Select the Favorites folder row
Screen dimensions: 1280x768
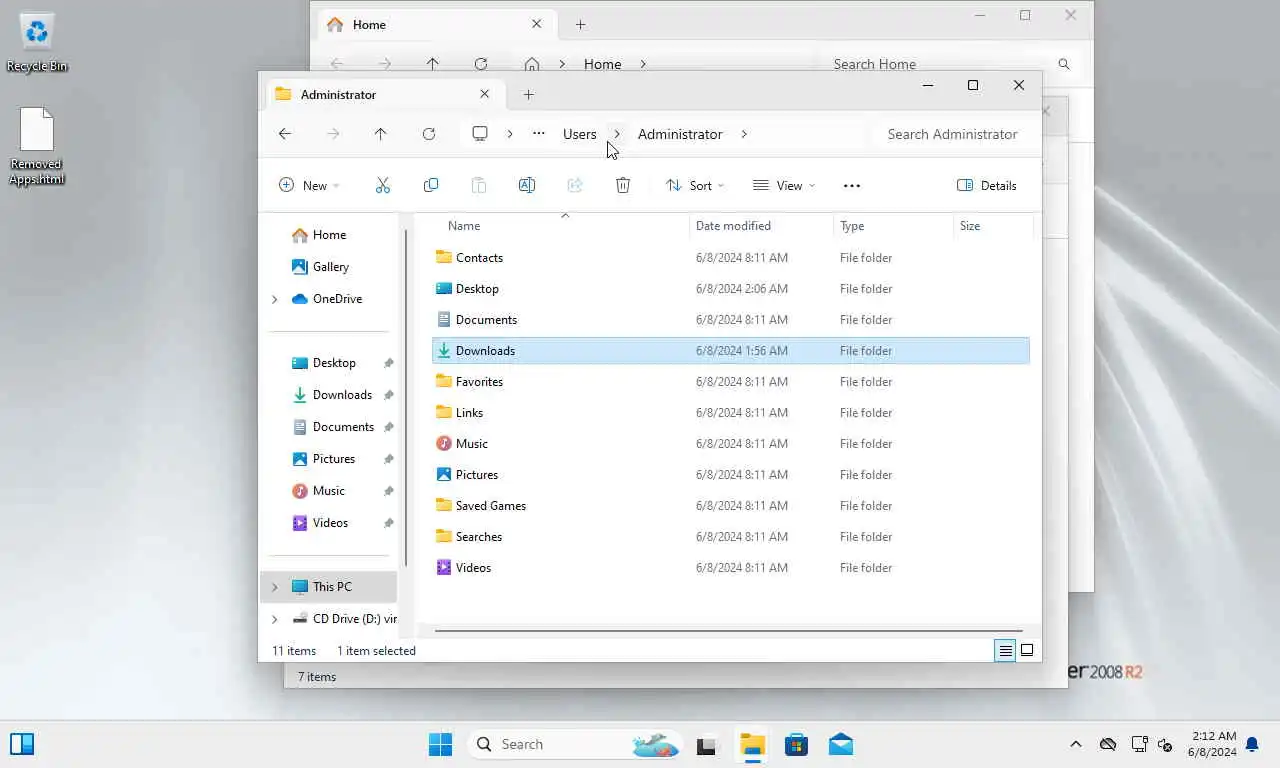pos(730,381)
